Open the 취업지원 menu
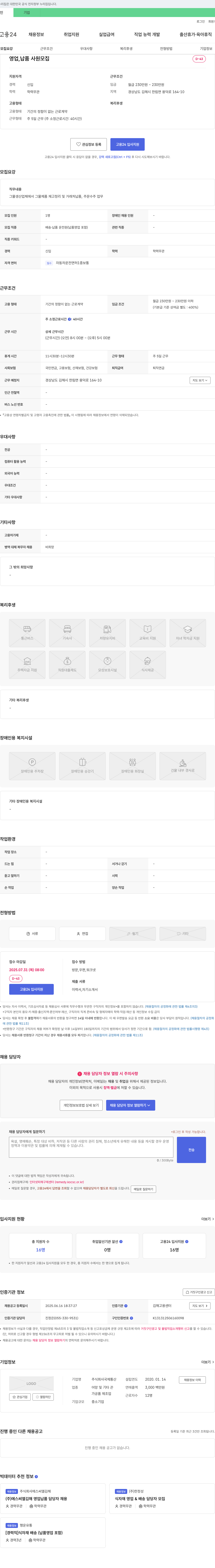This screenshot has width=215, height=1568. [x=71, y=35]
